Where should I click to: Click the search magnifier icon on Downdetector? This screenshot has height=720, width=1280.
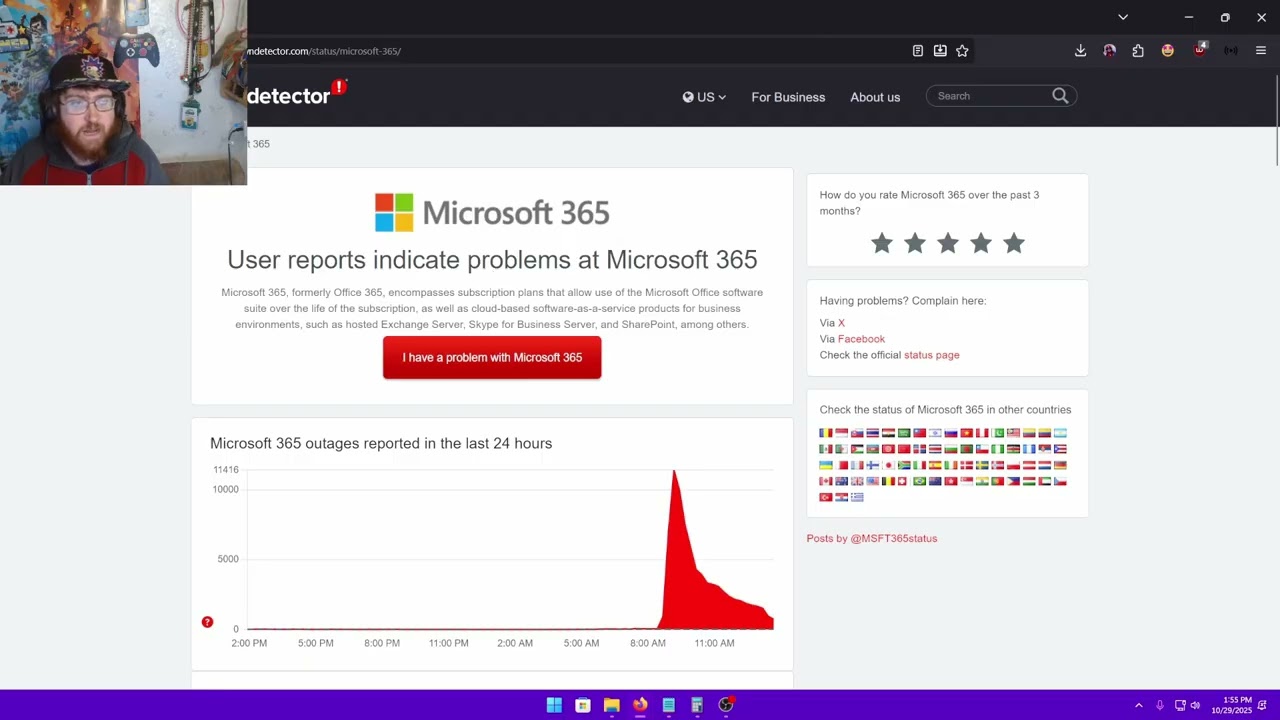1060,96
